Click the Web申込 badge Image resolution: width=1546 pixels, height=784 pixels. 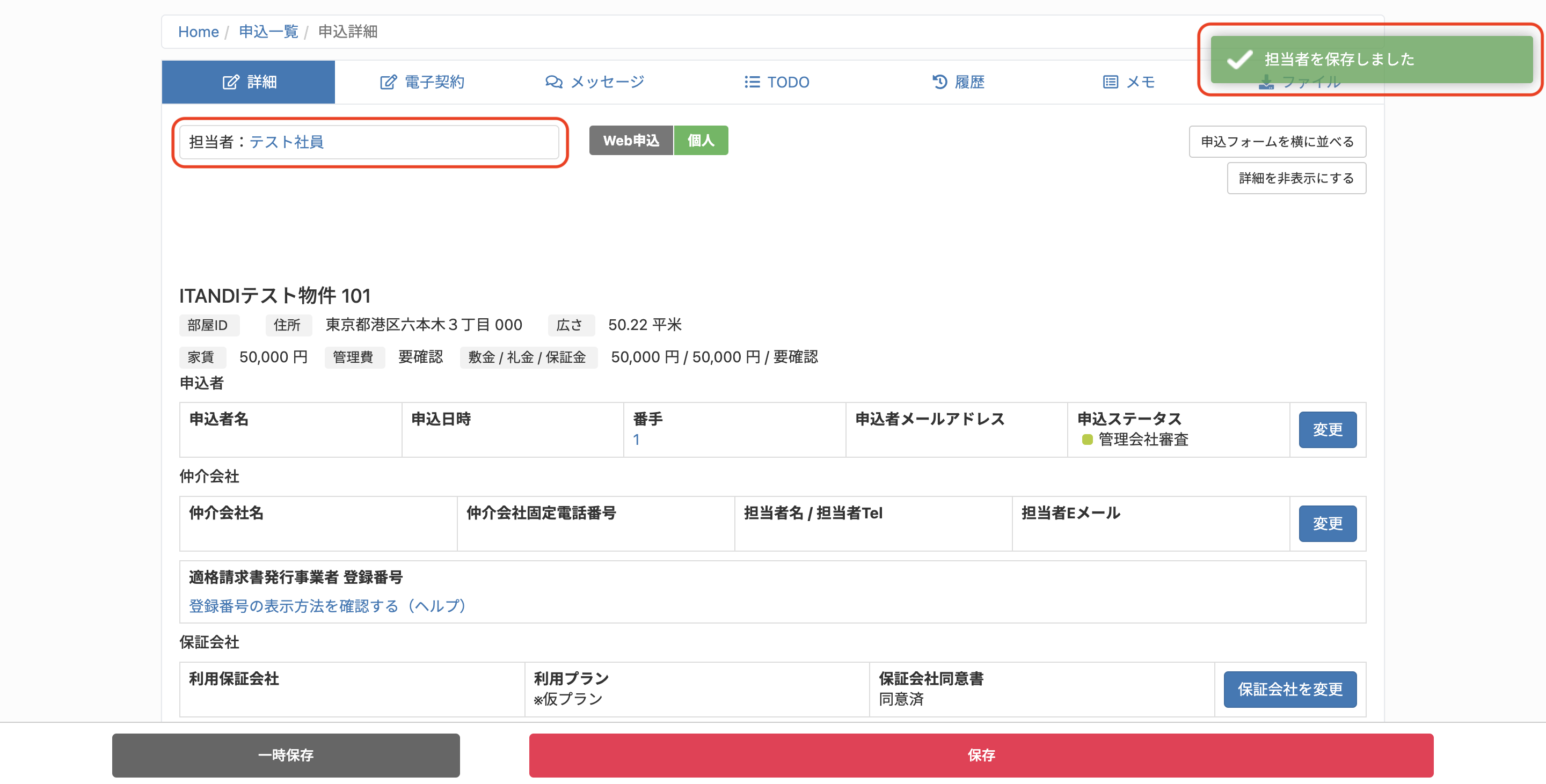coord(631,141)
